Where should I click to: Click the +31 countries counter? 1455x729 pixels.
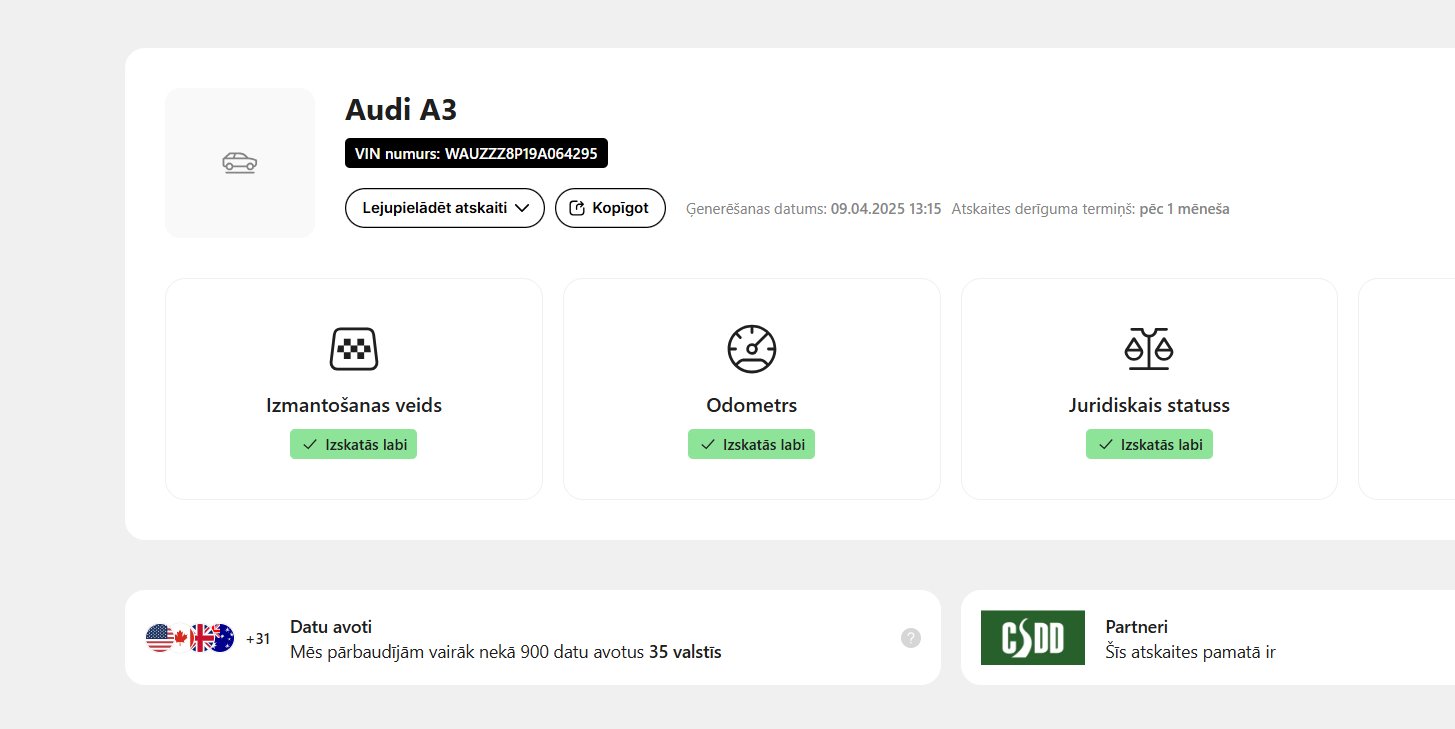(x=258, y=639)
